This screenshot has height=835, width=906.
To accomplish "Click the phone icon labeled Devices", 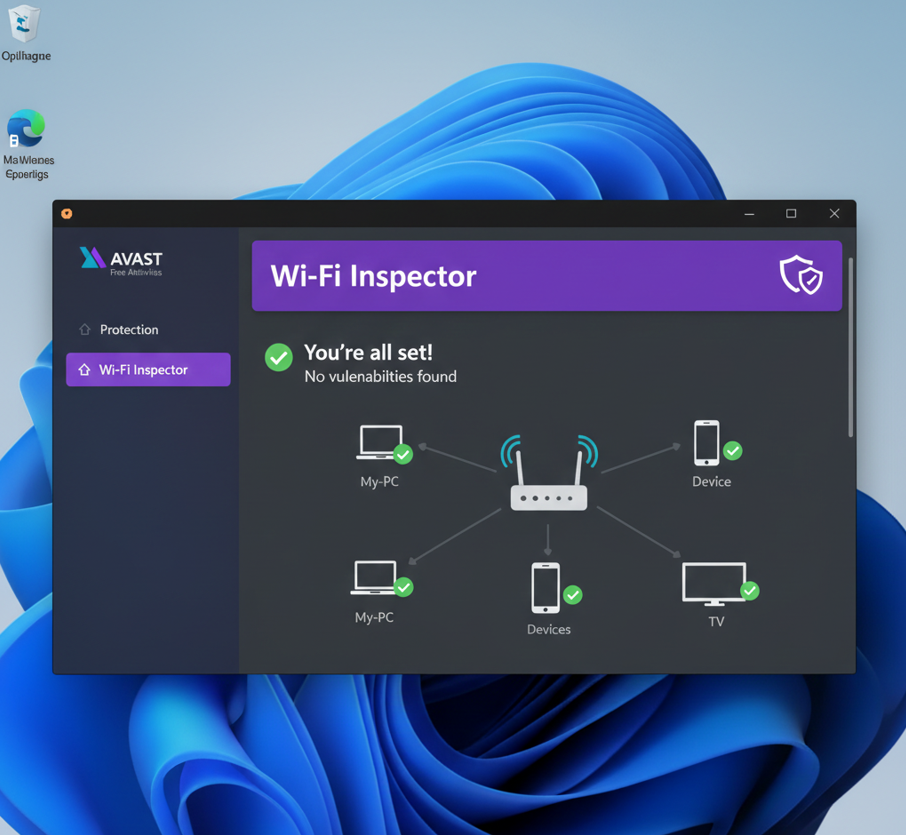I will [x=545, y=587].
